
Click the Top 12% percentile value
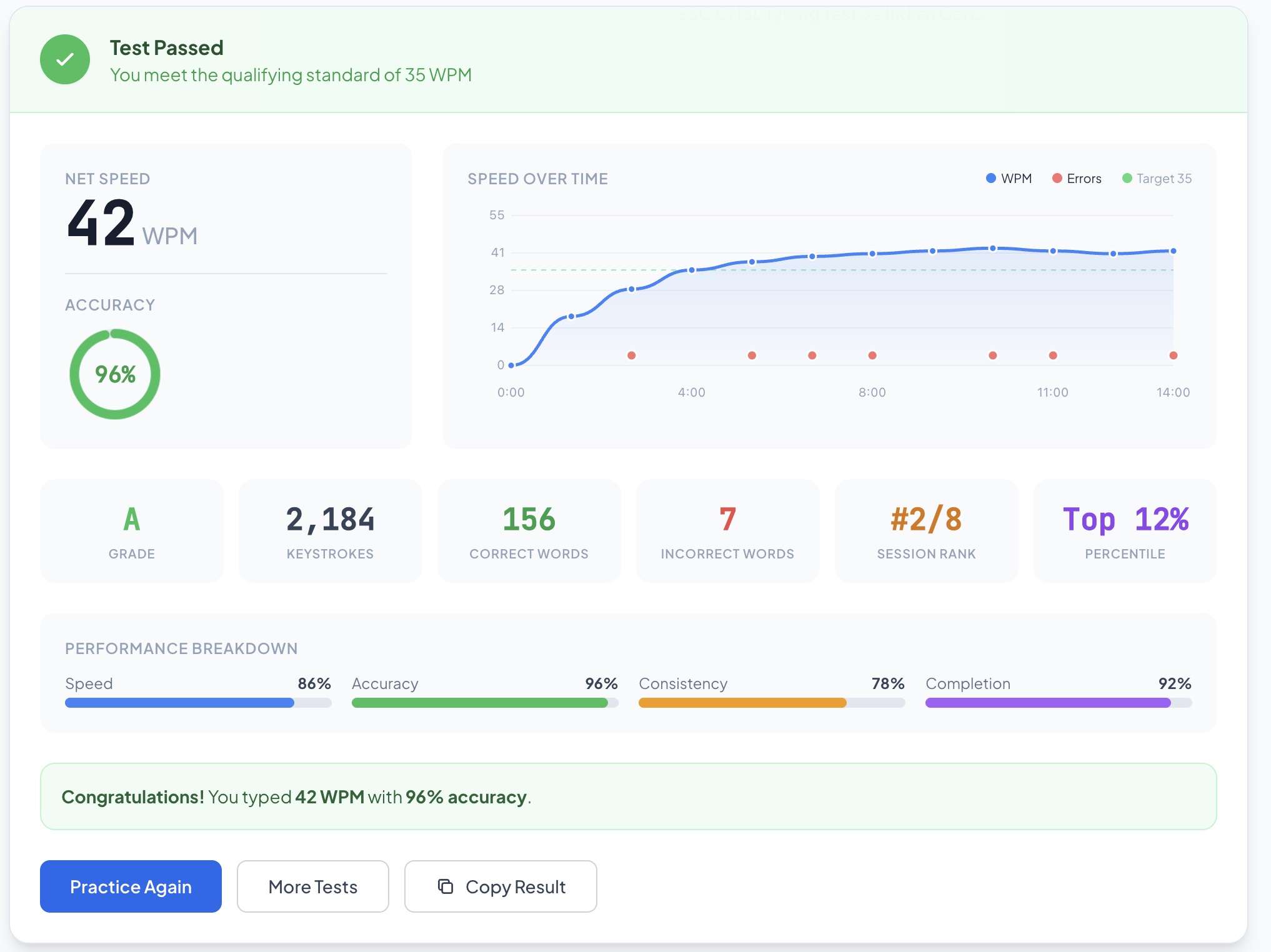pyautogui.click(x=1125, y=519)
